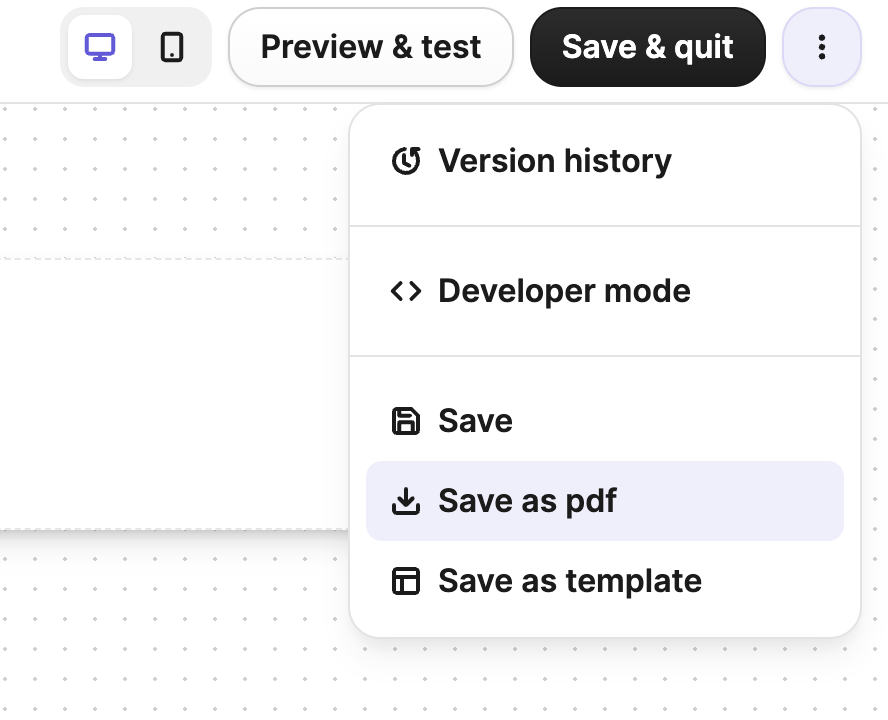888x720 pixels.
Task: Switch to mobile device preview
Action: (x=172, y=47)
